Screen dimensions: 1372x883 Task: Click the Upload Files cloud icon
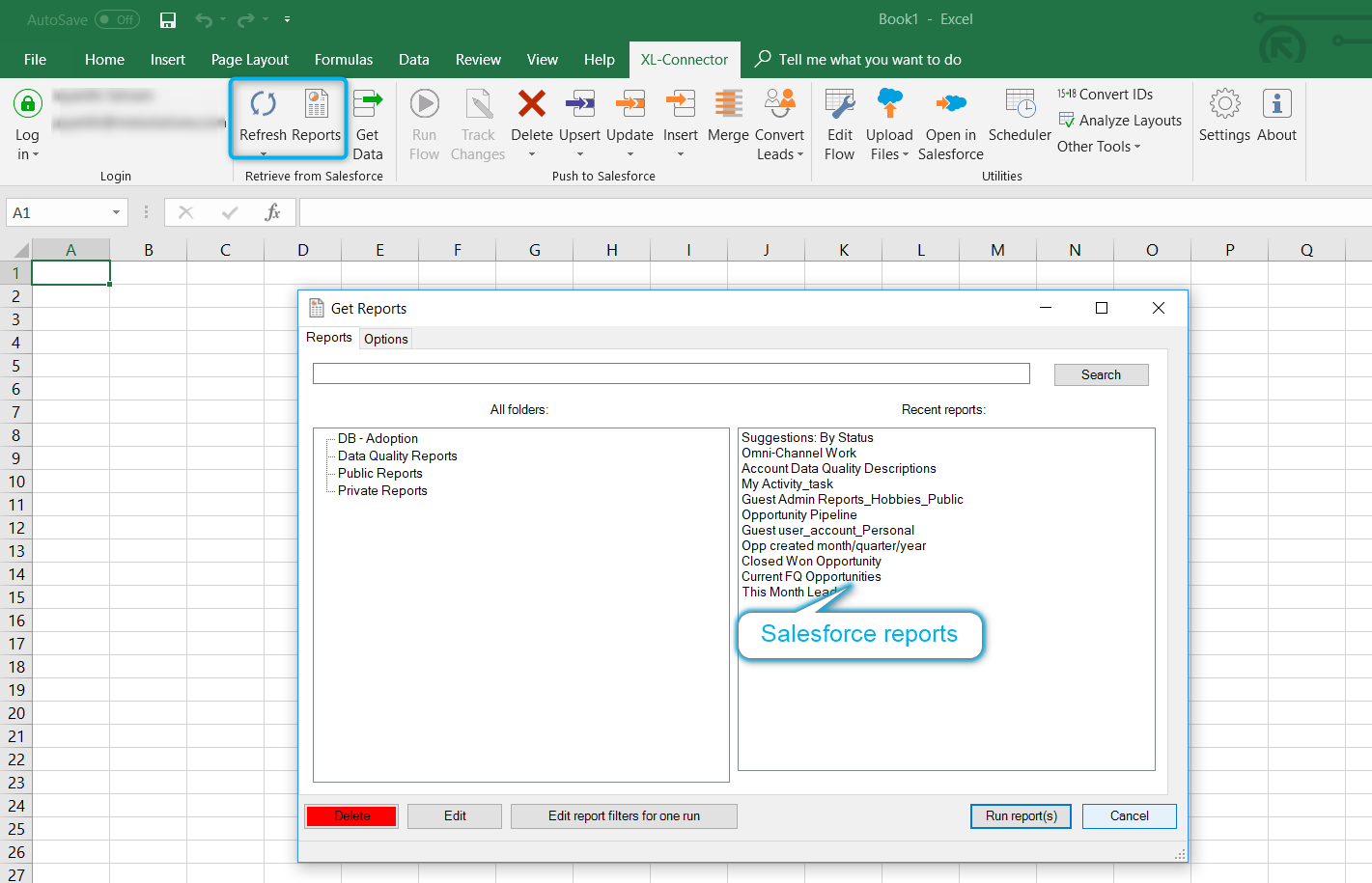pyautogui.click(x=889, y=103)
